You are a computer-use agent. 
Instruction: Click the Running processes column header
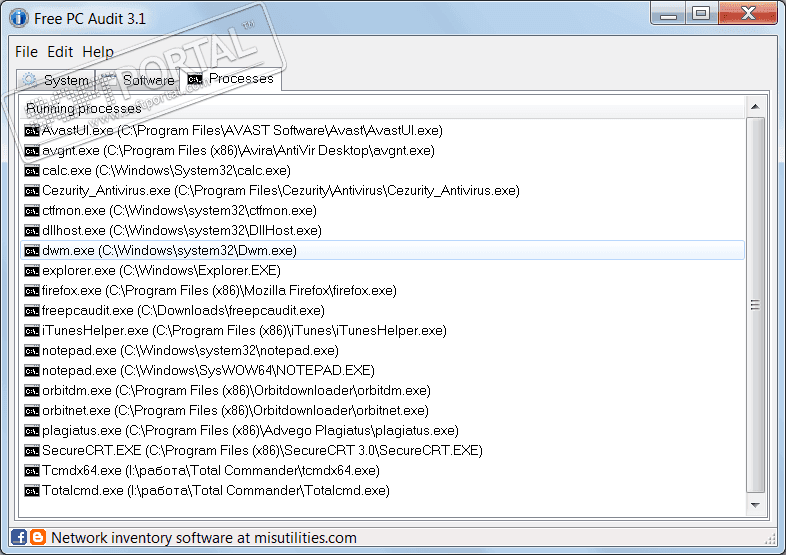(x=382, y=108)
